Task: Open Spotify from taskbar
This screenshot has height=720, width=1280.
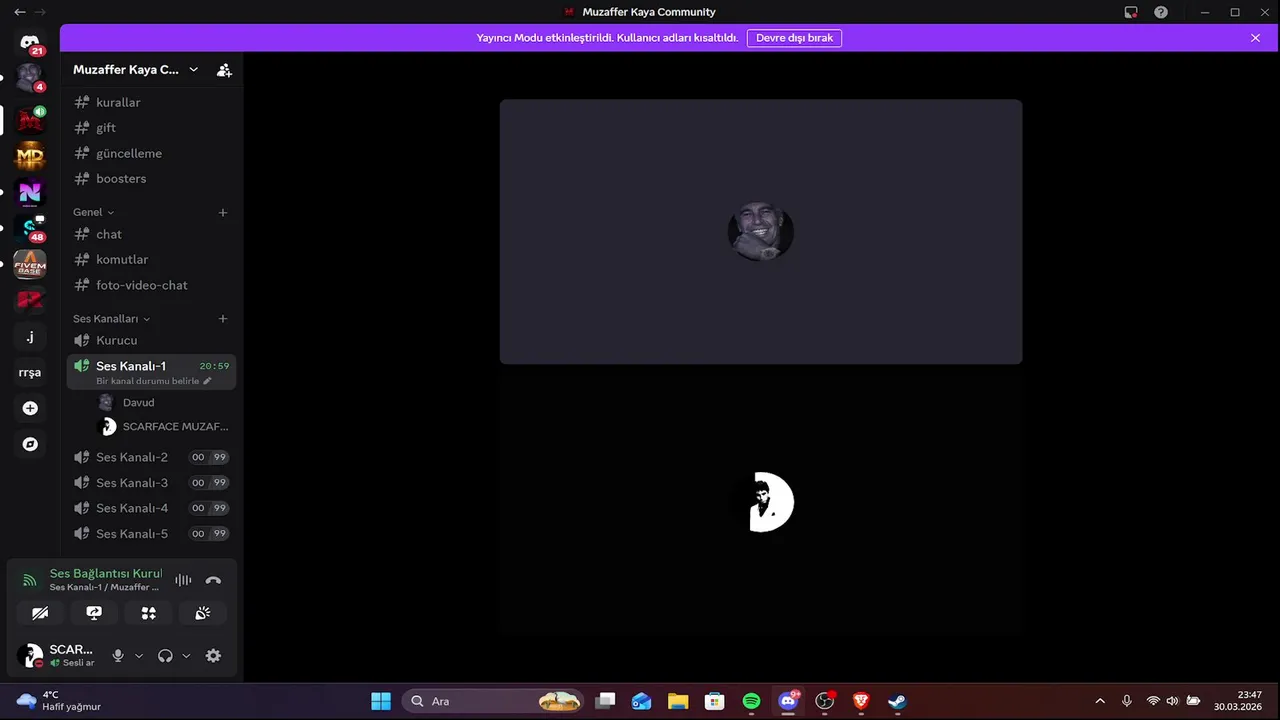Action: [751, 701]
